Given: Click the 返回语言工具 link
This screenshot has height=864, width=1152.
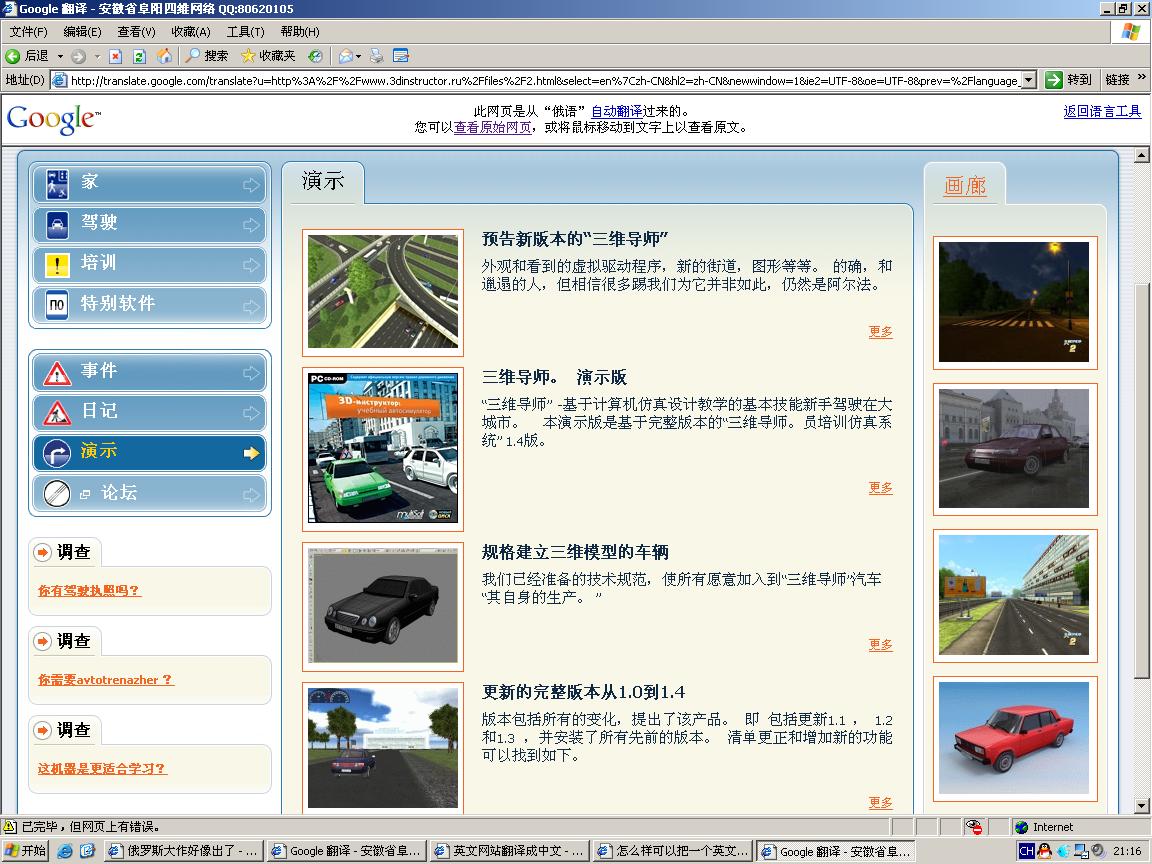Looking at the screenshot, I should click(1102, 111).
